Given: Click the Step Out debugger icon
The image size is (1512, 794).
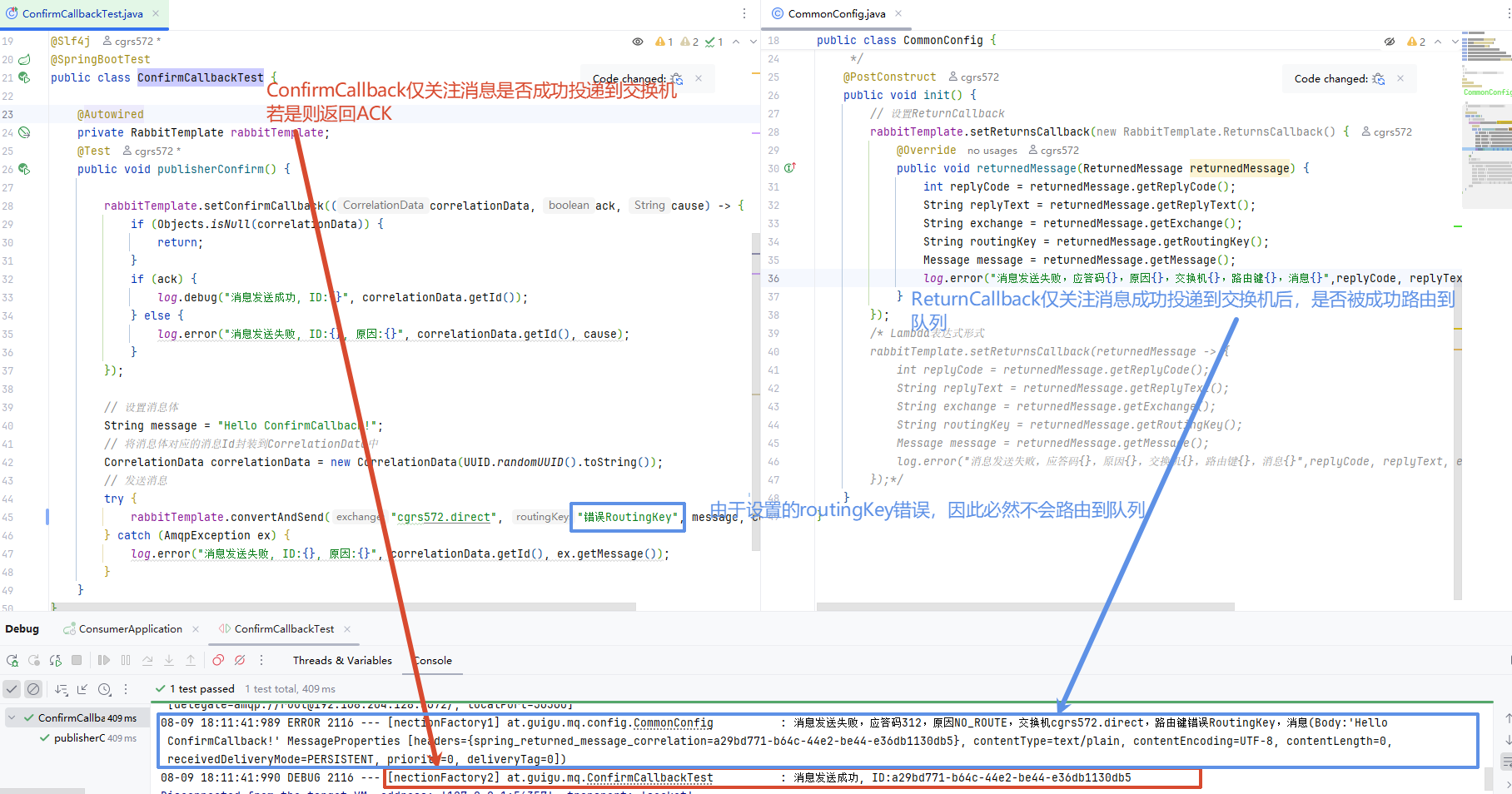Looking at the screenshot, I should (191, 660).
